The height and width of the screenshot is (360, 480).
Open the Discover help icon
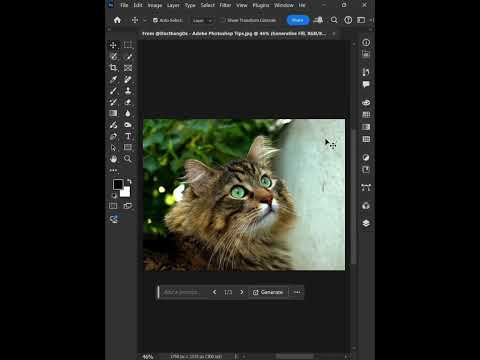348,20
